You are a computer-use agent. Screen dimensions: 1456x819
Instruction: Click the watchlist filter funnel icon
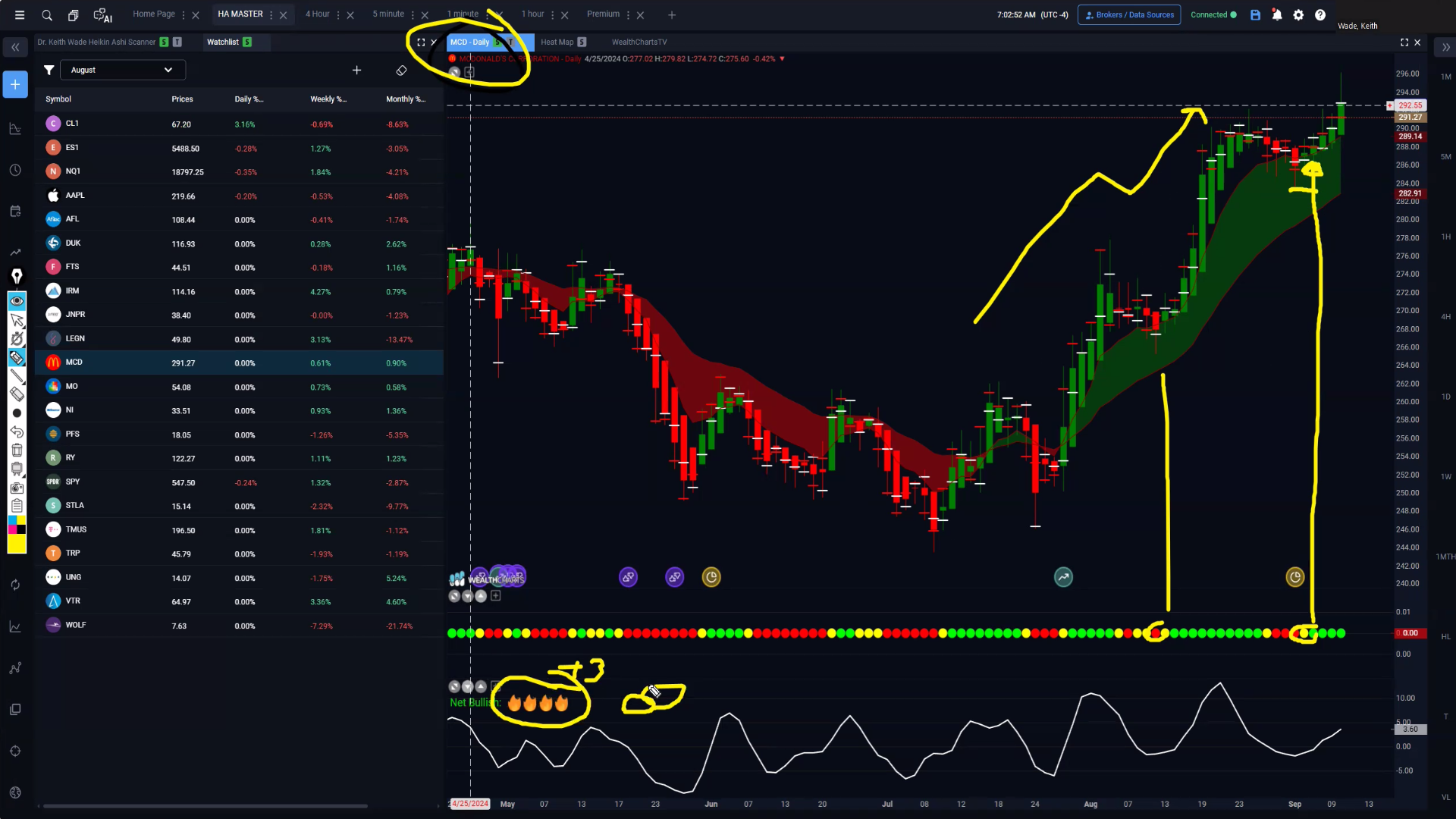click(x=49, y=70)
